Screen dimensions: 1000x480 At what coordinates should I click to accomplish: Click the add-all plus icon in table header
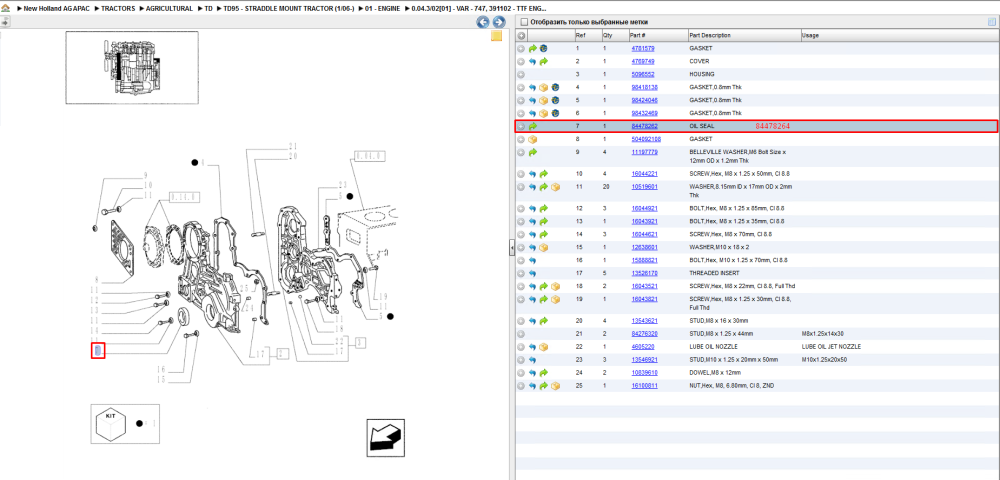click(521, 36)
